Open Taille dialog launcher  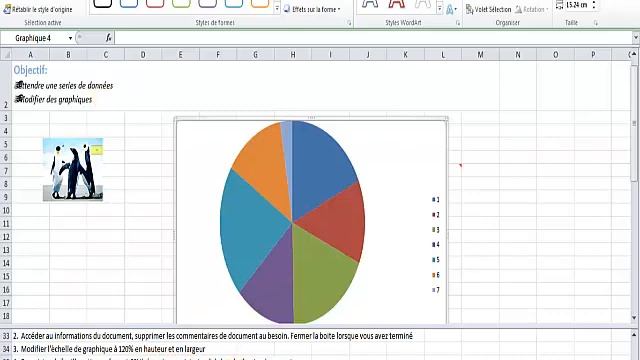click(596, 23)
